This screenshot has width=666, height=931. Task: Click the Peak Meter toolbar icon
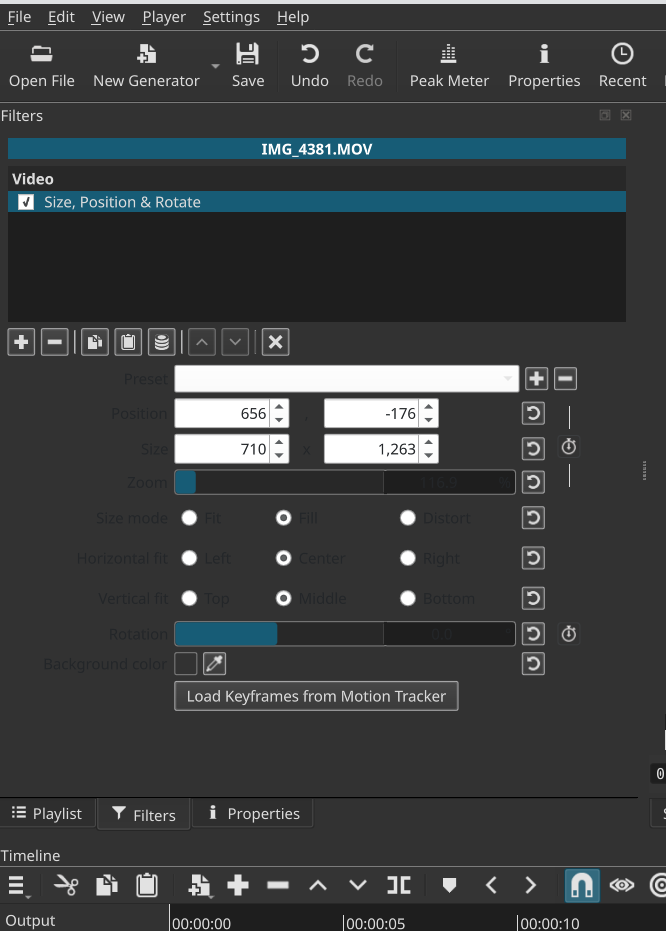[449, 65]
